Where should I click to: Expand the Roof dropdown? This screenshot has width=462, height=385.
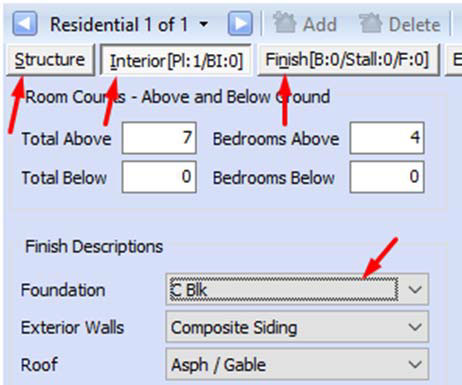(x=415, y=364)
